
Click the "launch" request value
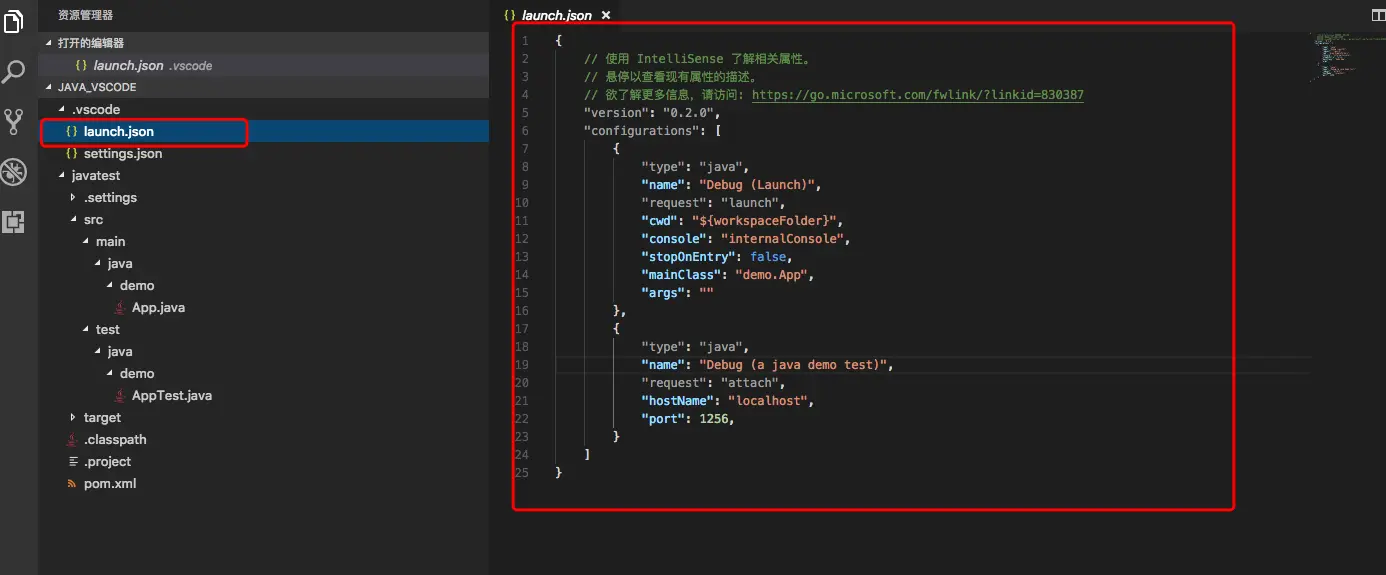click(x=748, y=203)
